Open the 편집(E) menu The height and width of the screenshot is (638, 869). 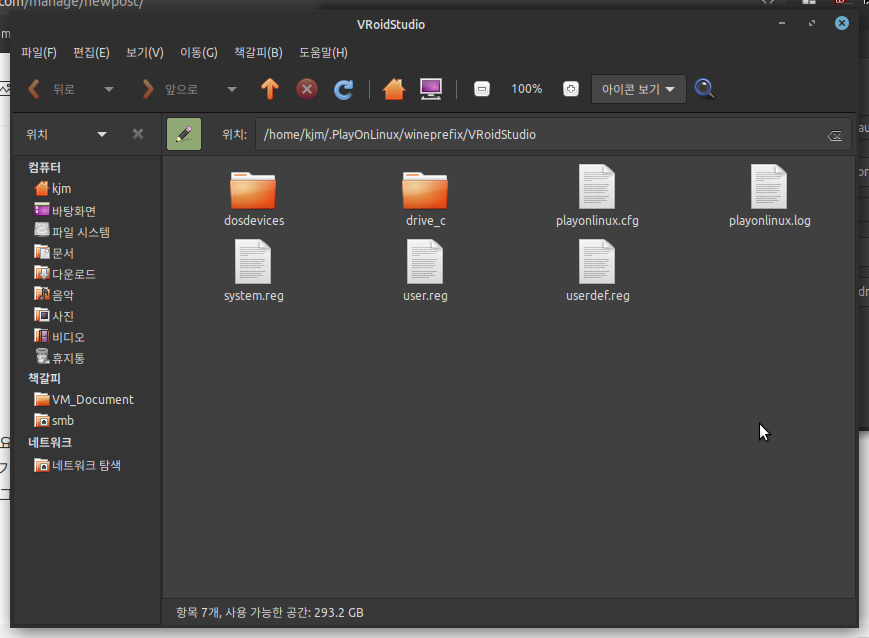tap(91, 53)
